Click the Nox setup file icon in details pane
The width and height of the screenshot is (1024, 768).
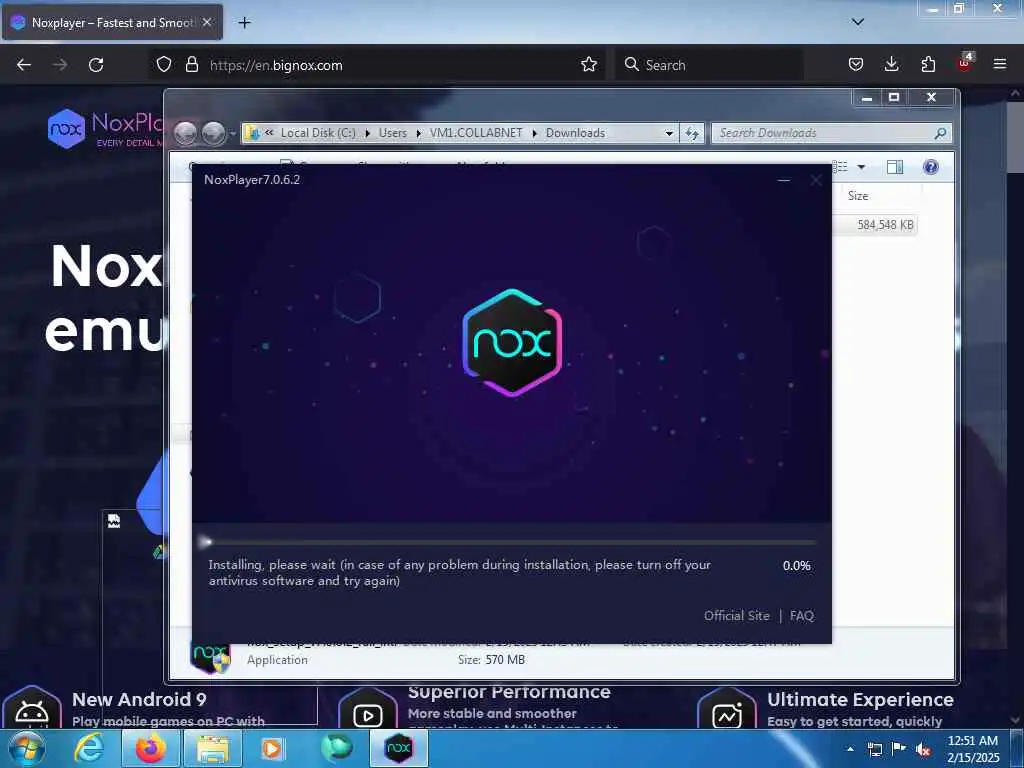[x=210, y=658]
